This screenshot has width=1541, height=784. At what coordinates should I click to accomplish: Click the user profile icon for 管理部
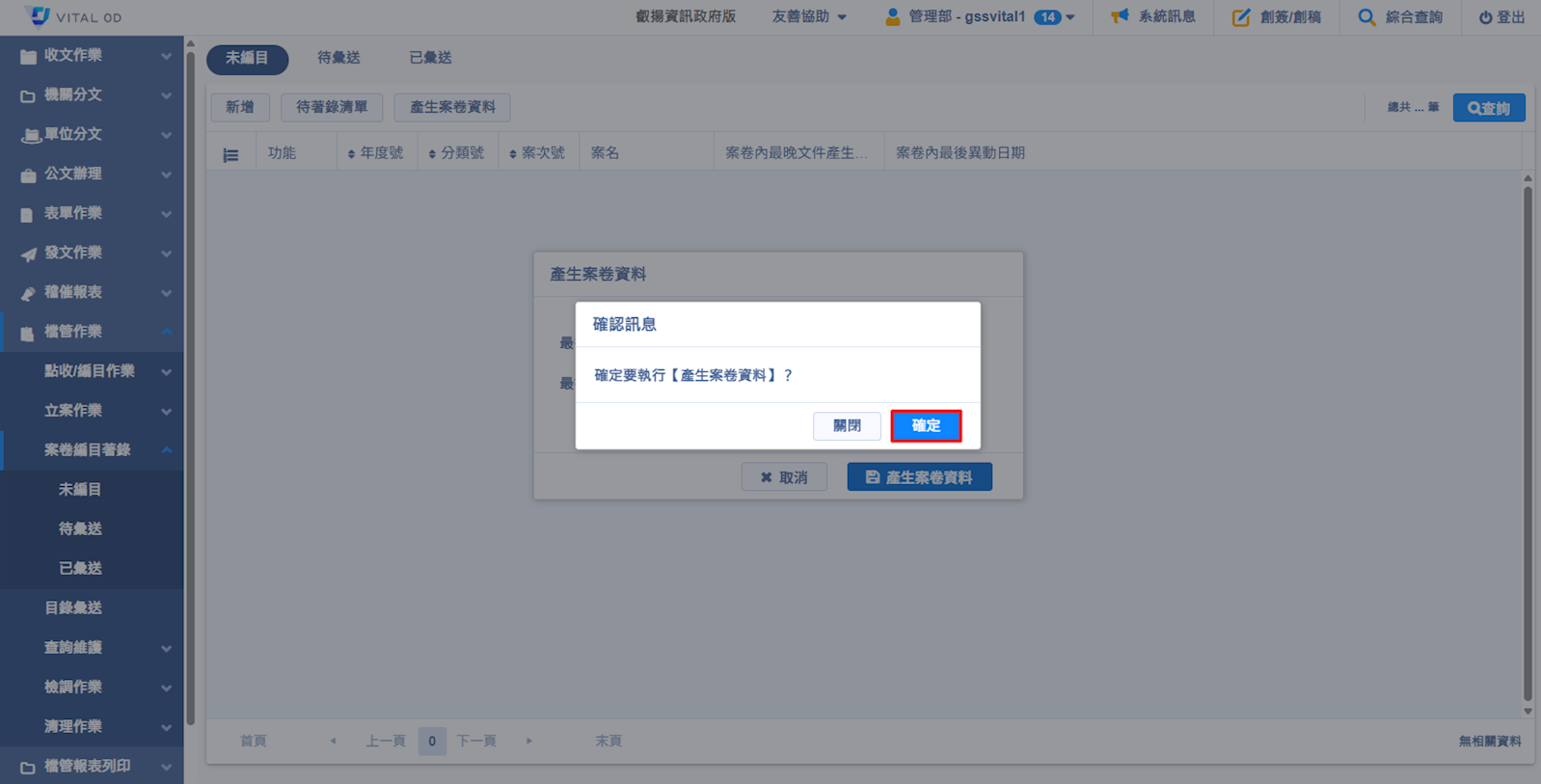click(892, 16)
